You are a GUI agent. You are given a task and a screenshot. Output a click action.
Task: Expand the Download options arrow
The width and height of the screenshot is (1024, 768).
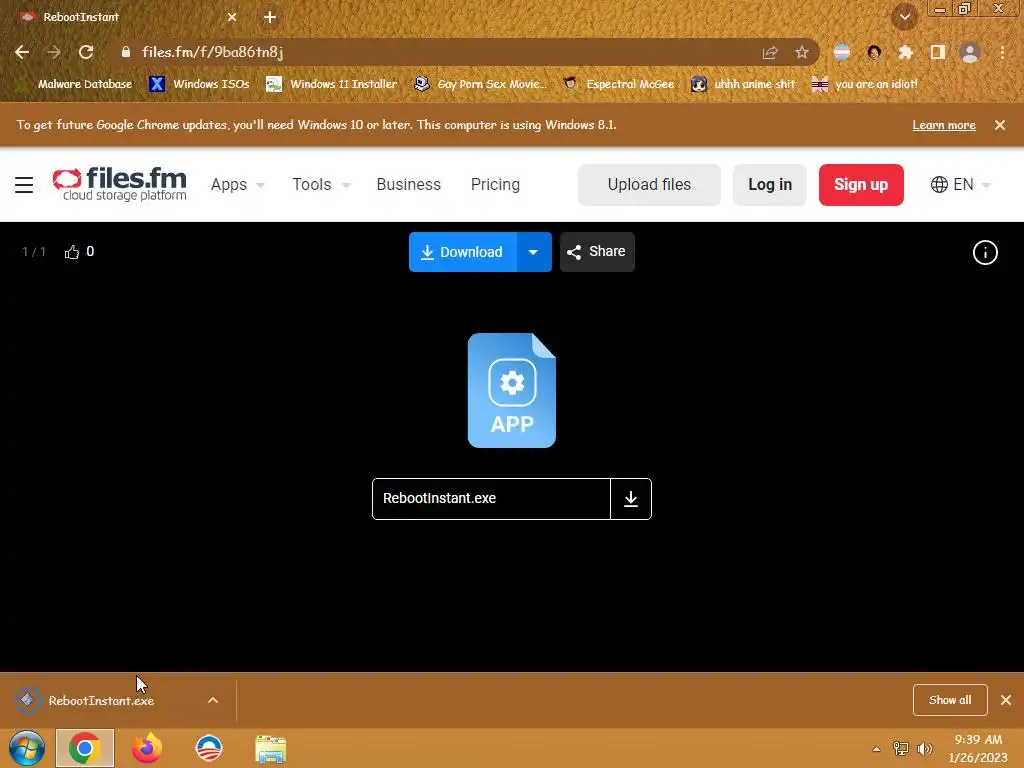click(x=534, y=252)
